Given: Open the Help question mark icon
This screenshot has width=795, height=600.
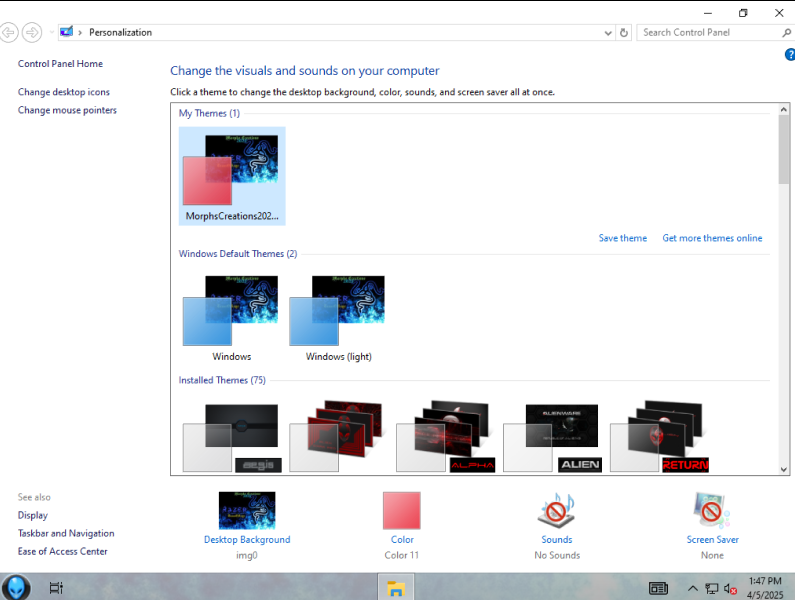Looking at the screenshot, I should click(x=789, y=54).
